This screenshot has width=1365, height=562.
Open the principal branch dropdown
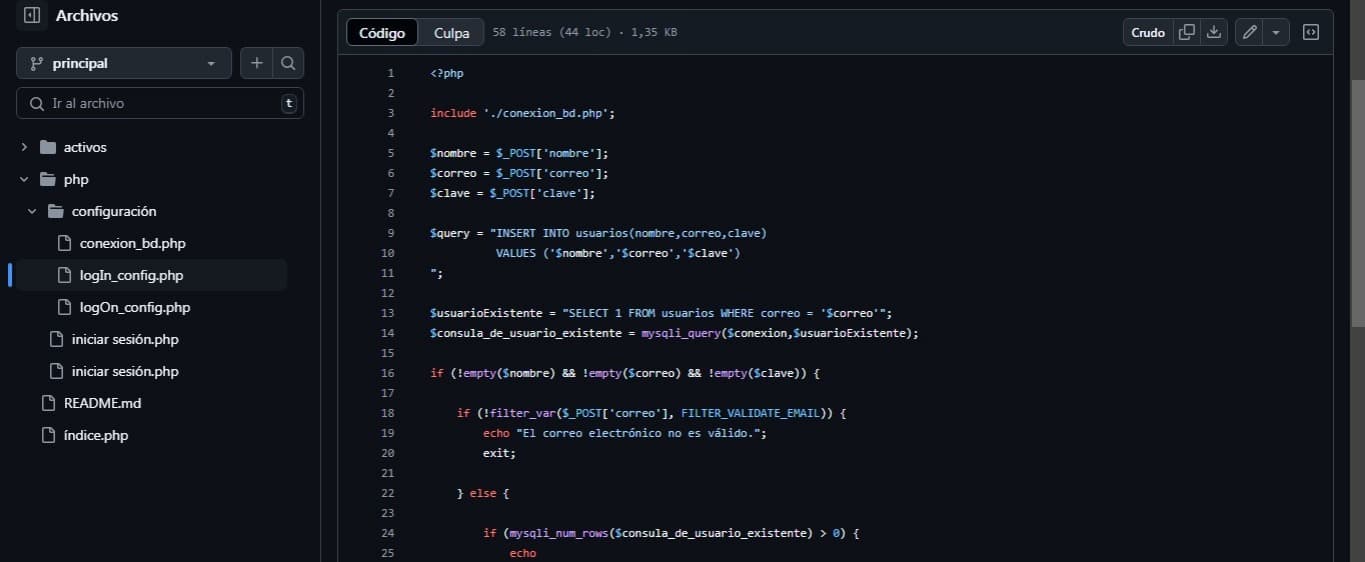click(x=123, y=63)
